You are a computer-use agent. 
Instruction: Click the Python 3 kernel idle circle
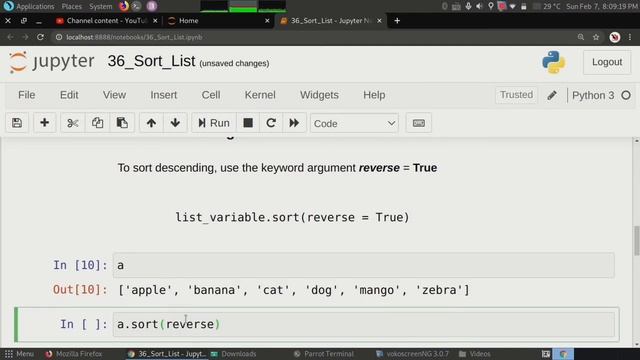(x=626, y=95)
